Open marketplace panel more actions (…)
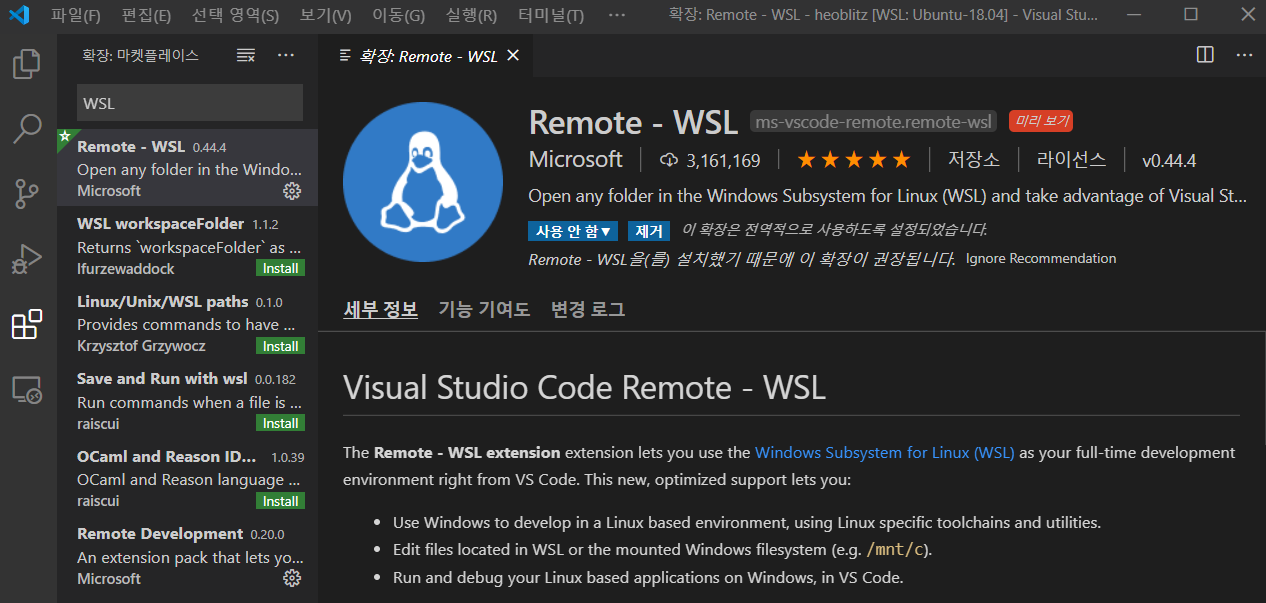 pos(286,56)
